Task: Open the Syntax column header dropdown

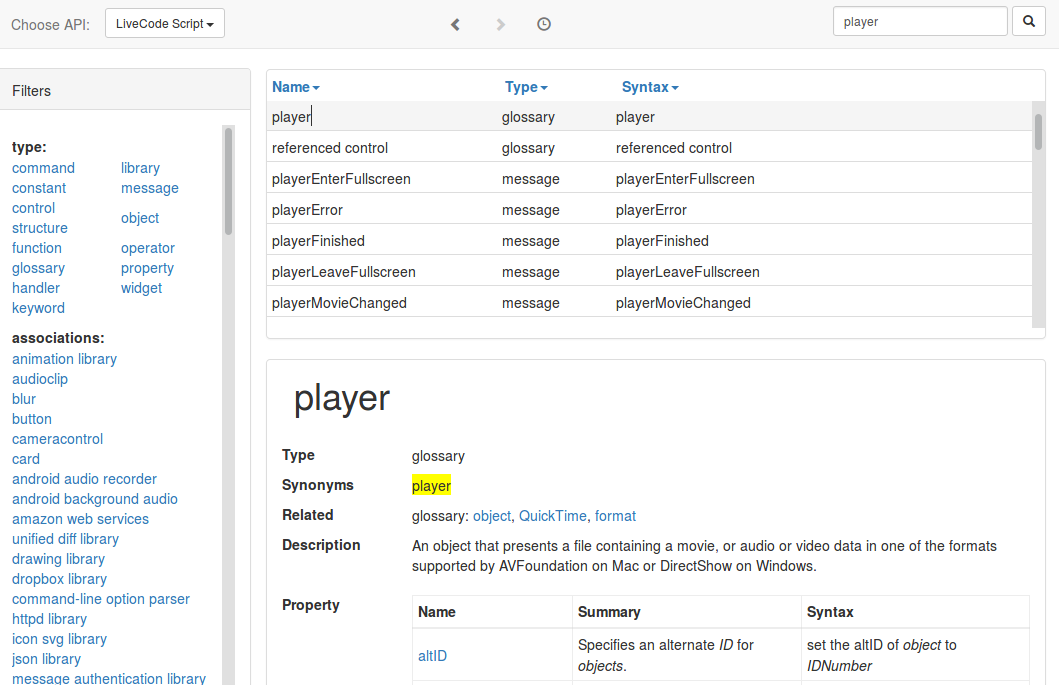Action: [x=650, y=87]
